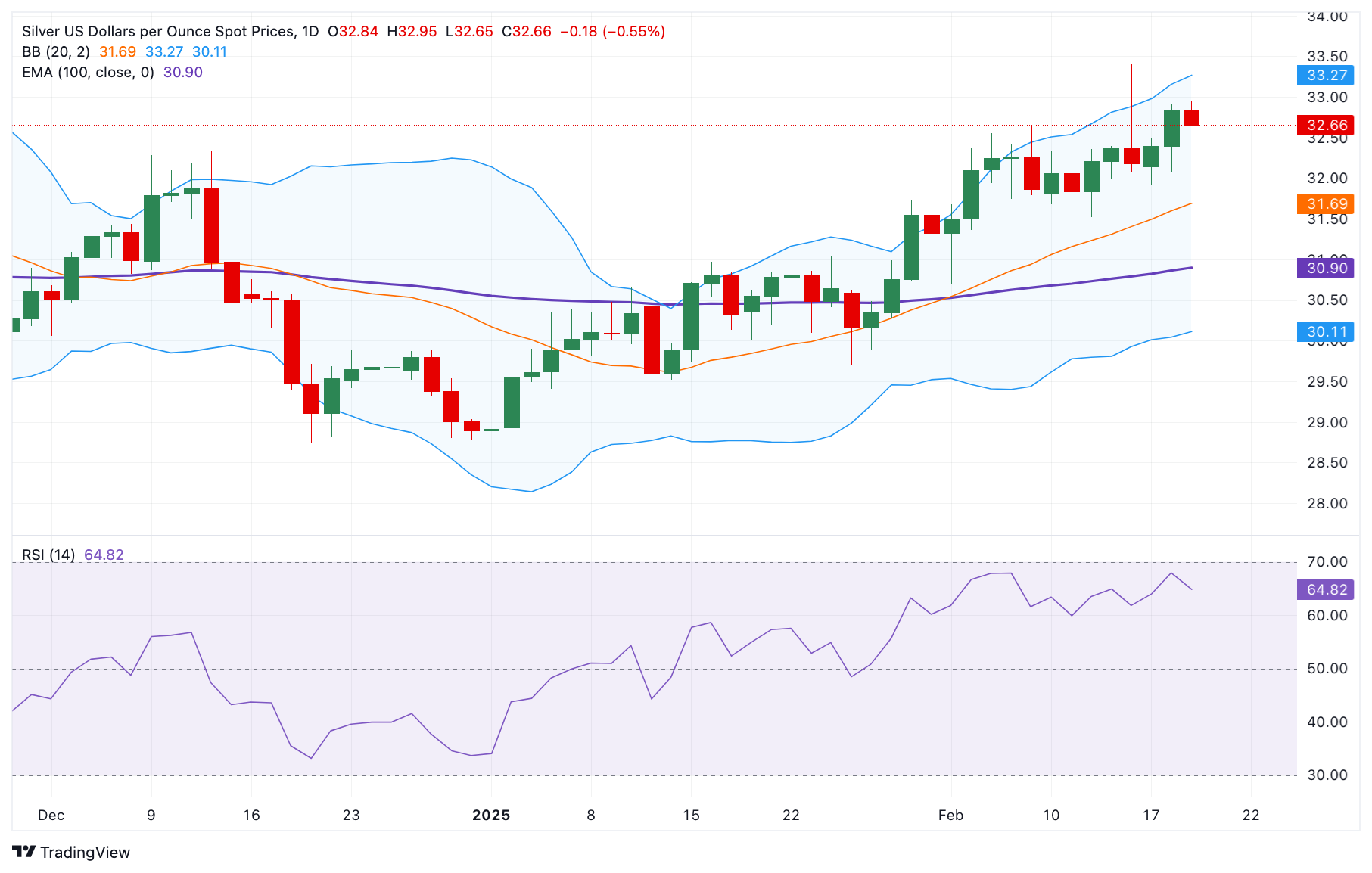Click the 2025 label on time axis
The height and width of the screenshot is (873, 1372).
tap(491, 815)
